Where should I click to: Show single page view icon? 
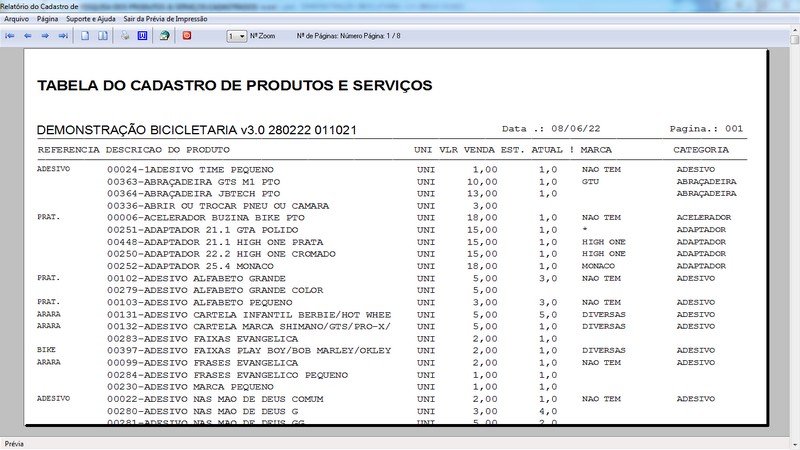click(85, 36)
